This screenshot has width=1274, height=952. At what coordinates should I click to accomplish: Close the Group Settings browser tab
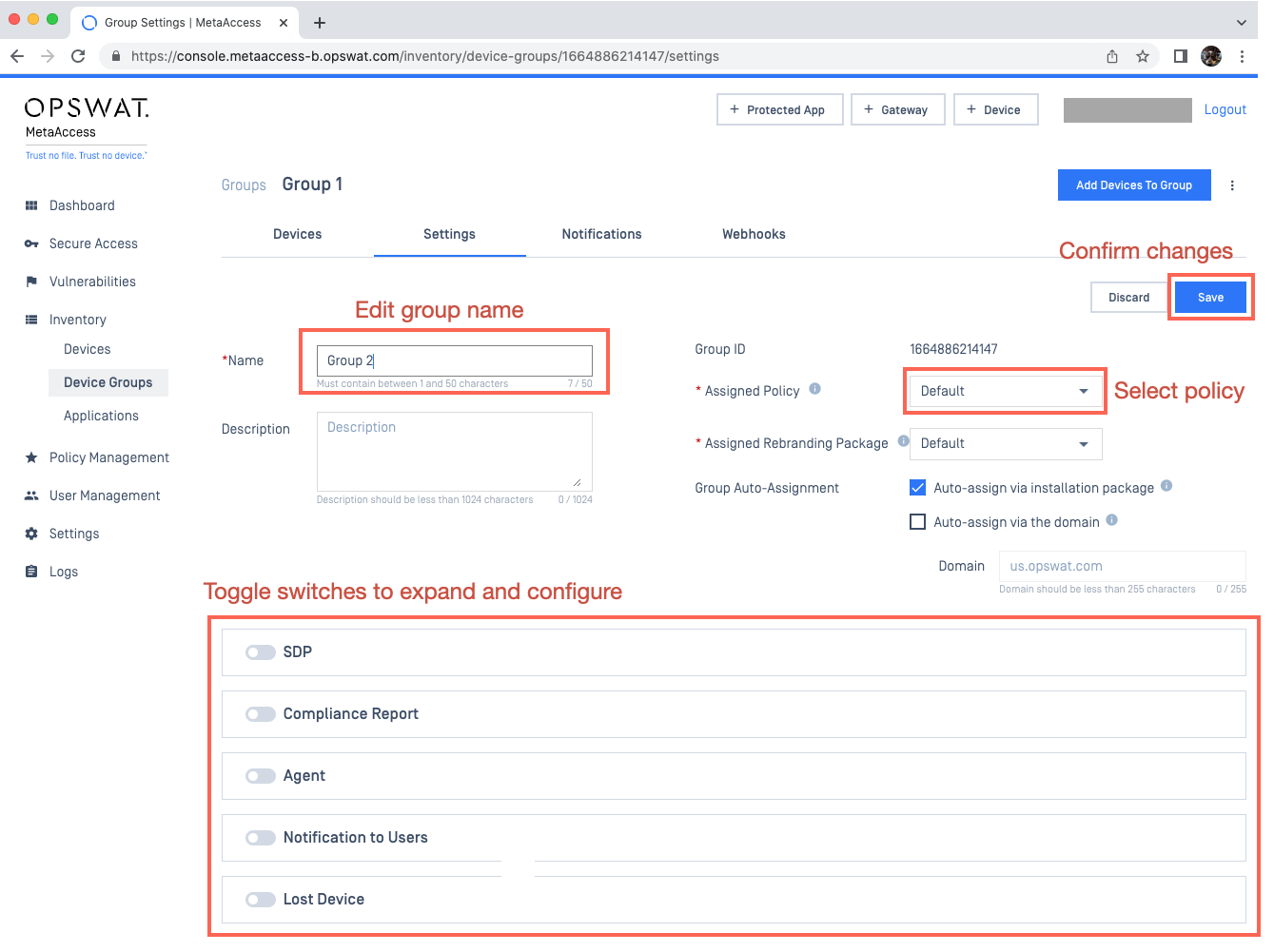(284, 23)
